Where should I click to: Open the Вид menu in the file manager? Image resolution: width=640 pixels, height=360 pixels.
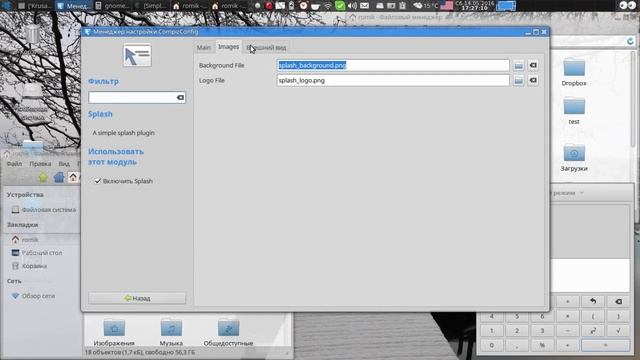[64, 164]
